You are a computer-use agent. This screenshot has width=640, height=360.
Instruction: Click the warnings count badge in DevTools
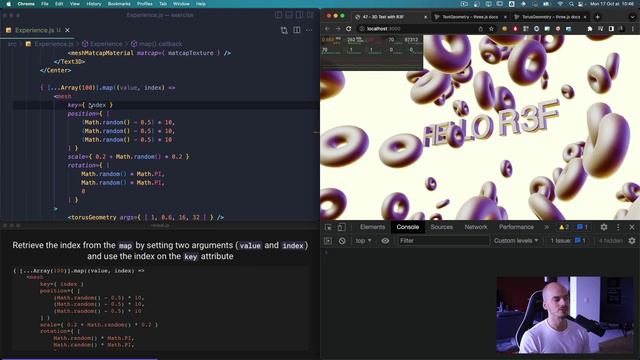pyautogui.click(x=564, y=227)
